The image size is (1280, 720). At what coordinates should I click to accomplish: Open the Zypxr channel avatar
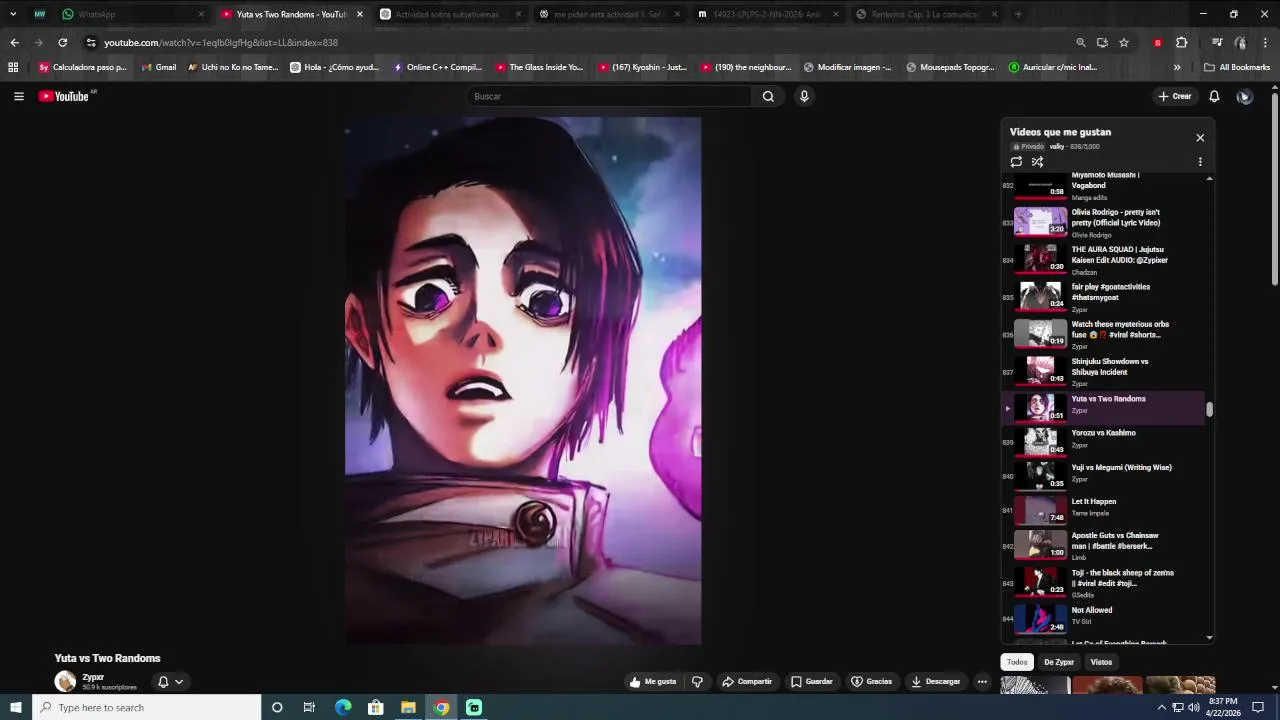65,682
